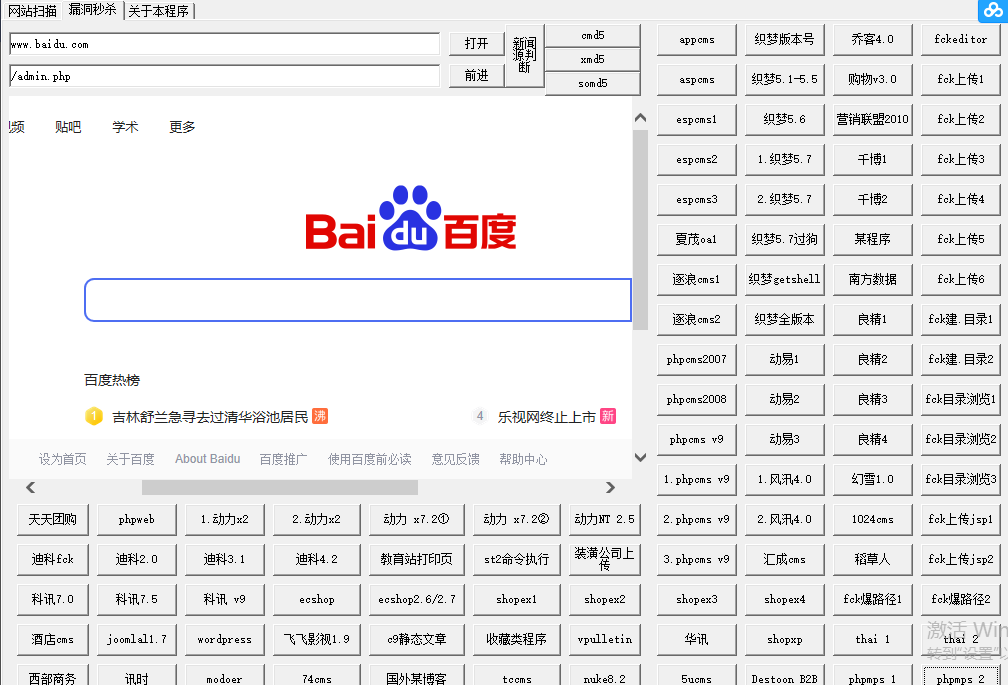This screenshot has width=1008, height=685.
Task: Click the www.baidu.com URL input field
Action: (x=222, y=44)
